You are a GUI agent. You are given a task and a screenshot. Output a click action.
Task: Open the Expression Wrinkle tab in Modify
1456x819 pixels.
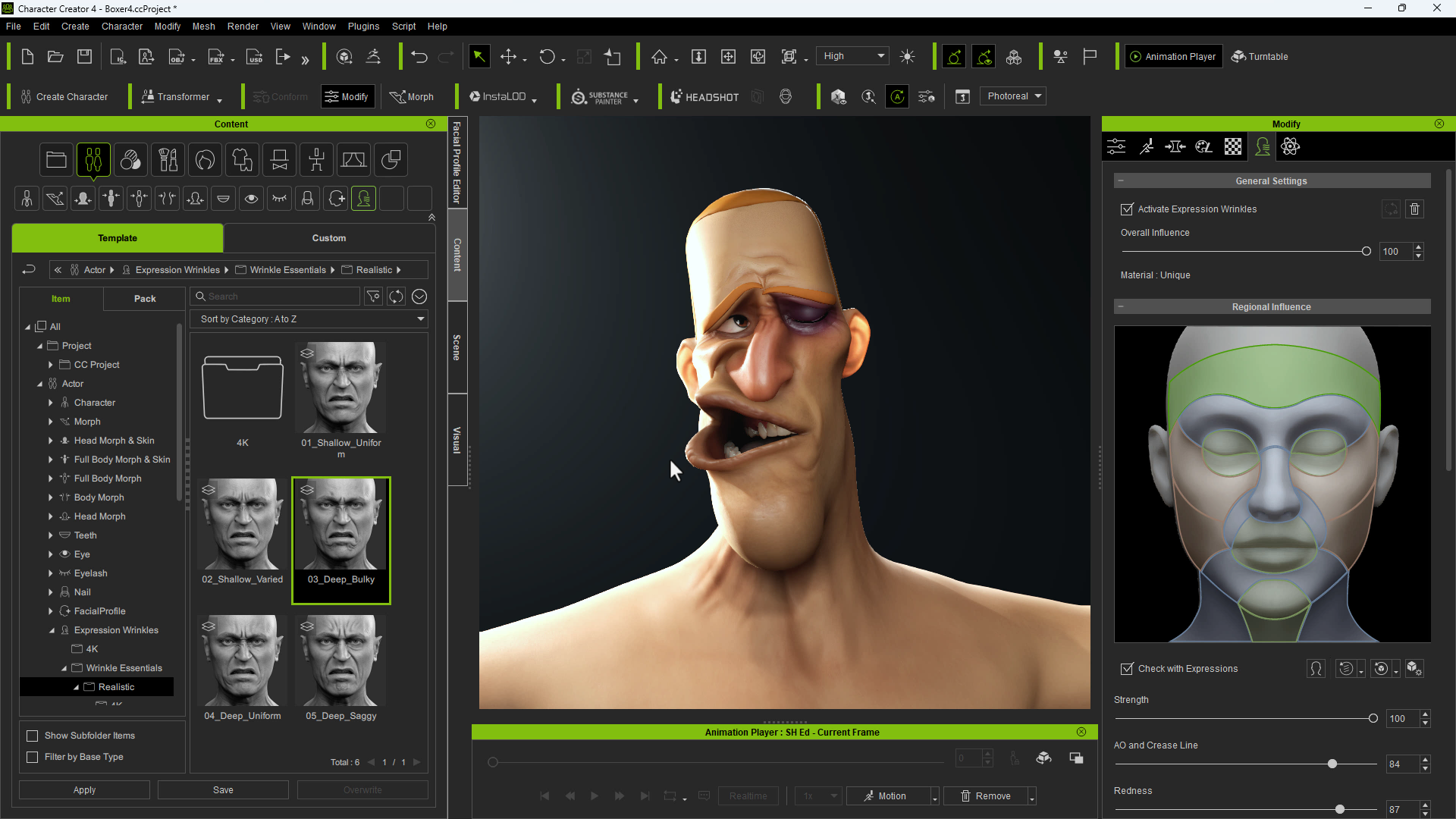(x=1263, y=147)
